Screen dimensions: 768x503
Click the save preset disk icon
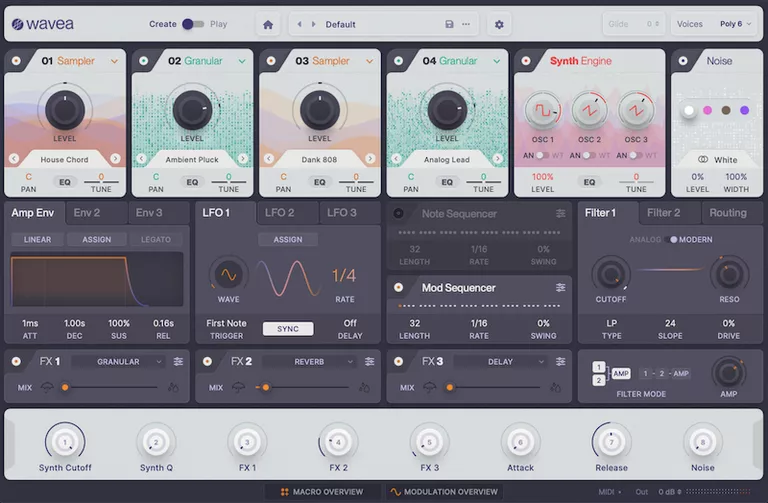click(449, 24)
